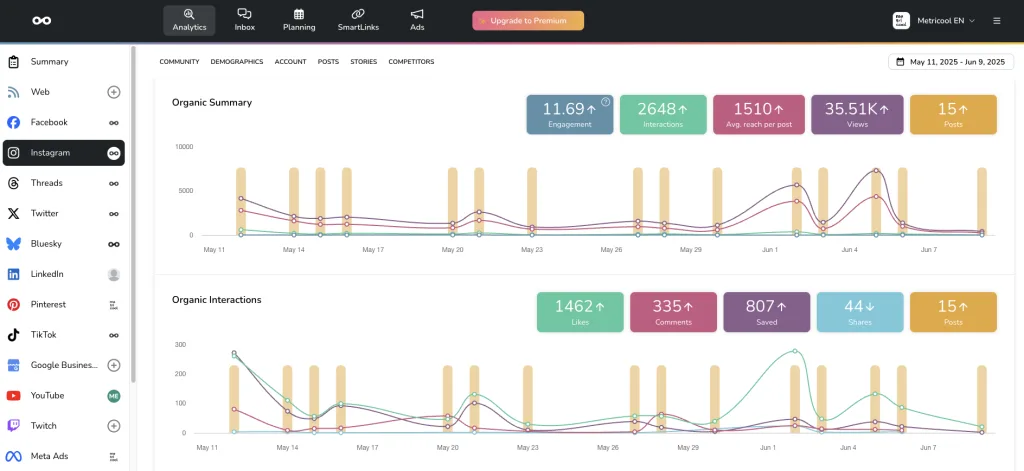Open the Metricool EN account dropdown
Viewport: 1024px width, 471px height.
933,20
